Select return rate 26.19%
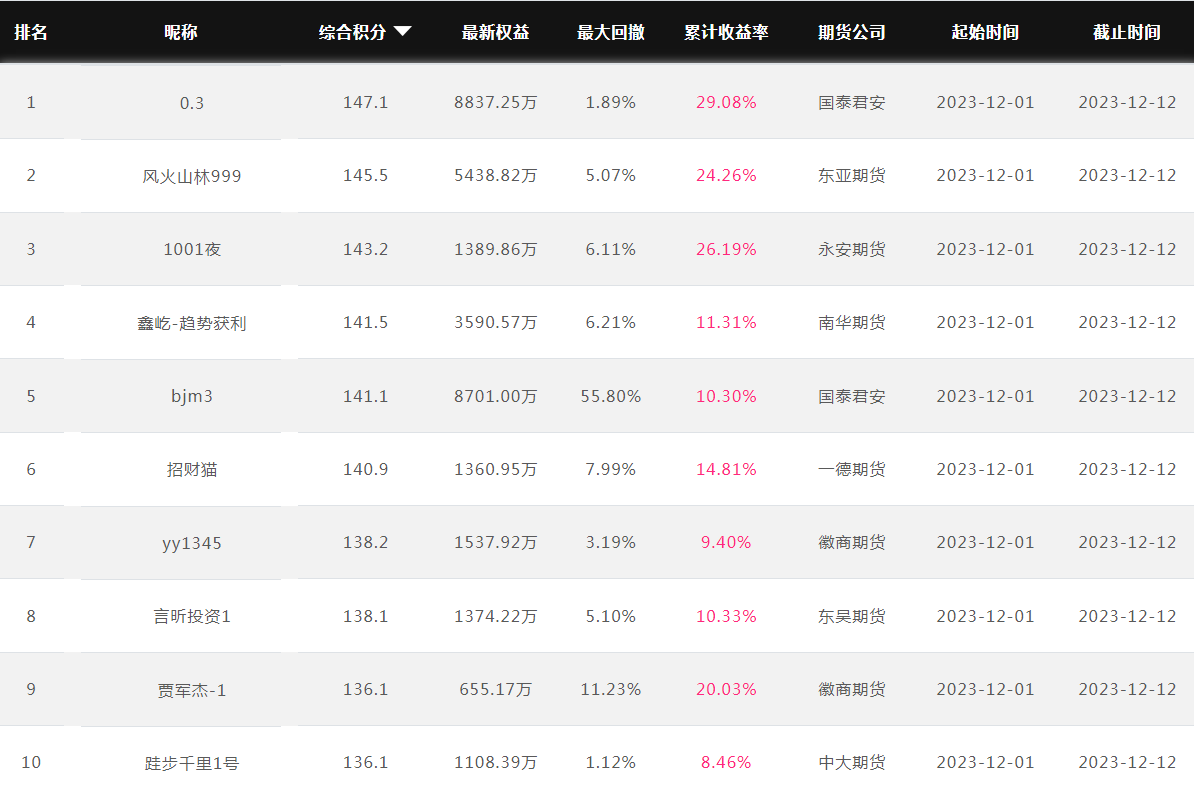The width and height of the screenshot is (1194, 796). point(726,249)
